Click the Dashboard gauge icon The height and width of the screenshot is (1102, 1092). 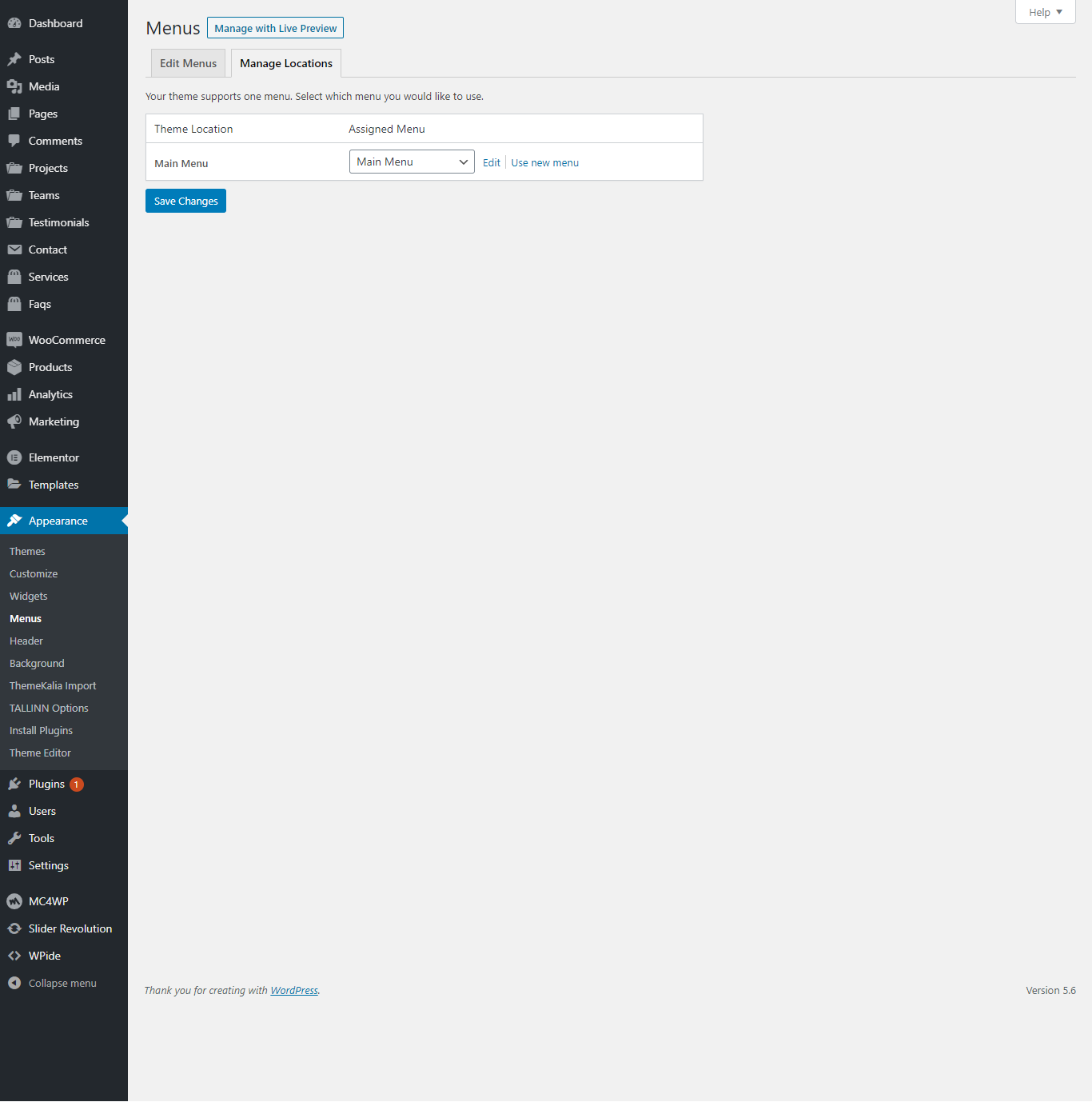[14, 23]
